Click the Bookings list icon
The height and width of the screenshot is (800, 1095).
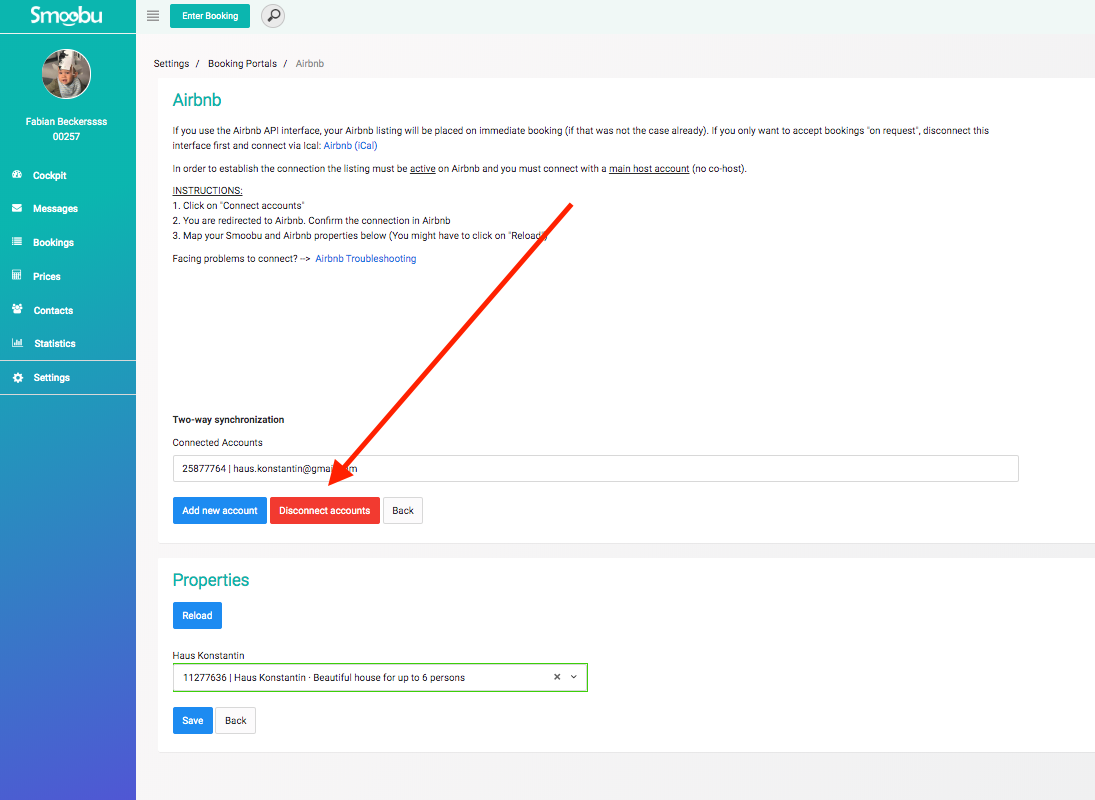pyautogui.click(x=17, y=242)
